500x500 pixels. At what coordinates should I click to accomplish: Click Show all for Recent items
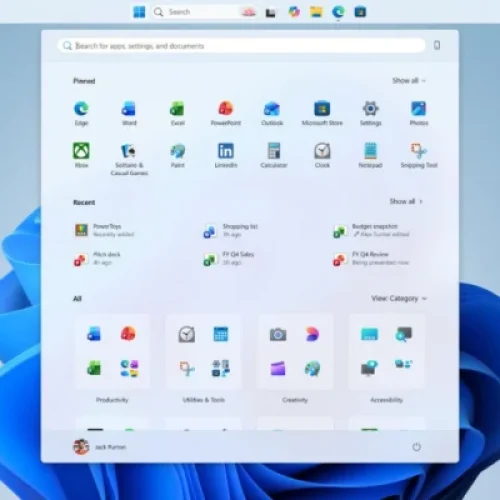click(x=406, y=201)
